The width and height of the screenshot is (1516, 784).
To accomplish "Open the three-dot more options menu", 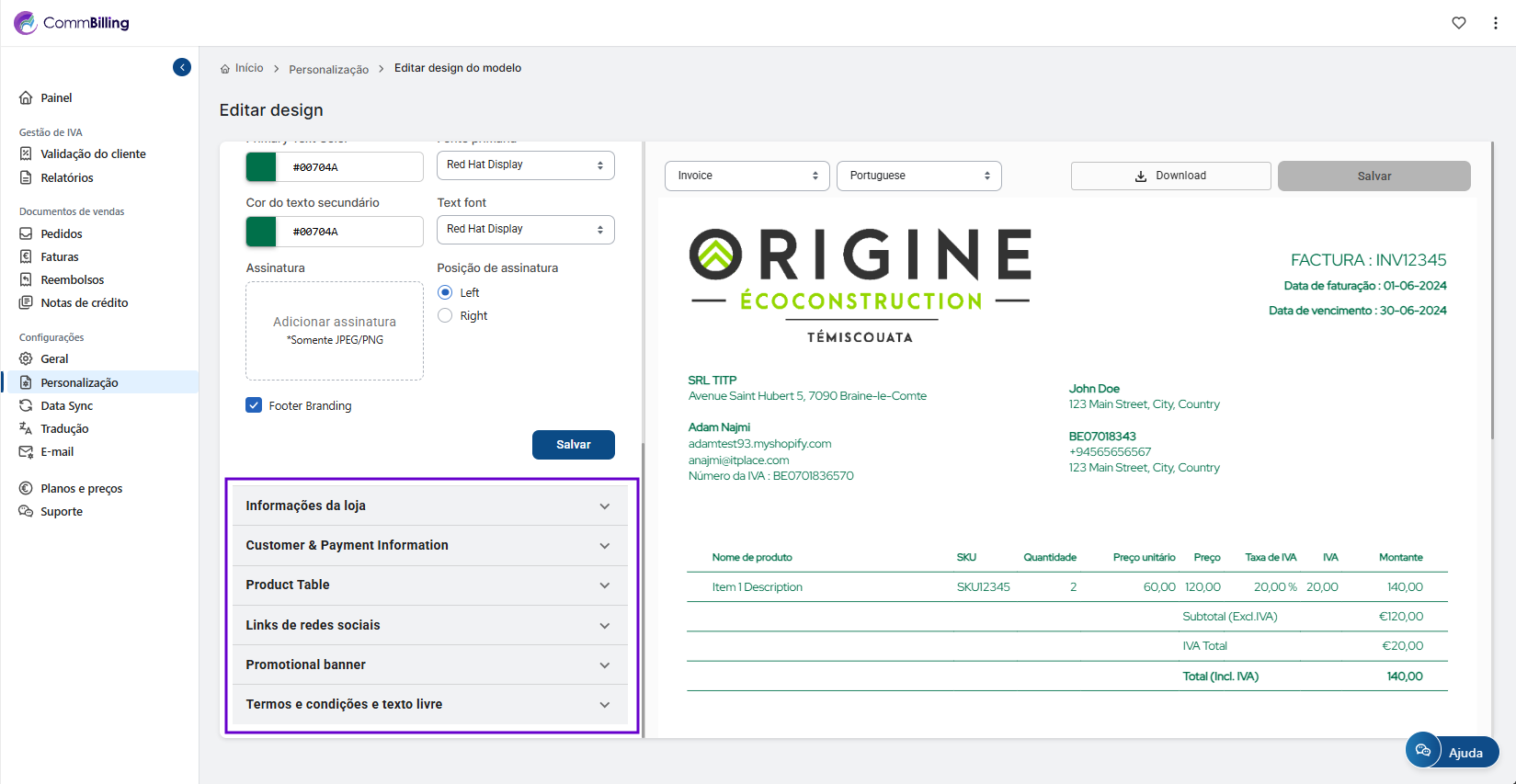I will [x=1495, y=23].
